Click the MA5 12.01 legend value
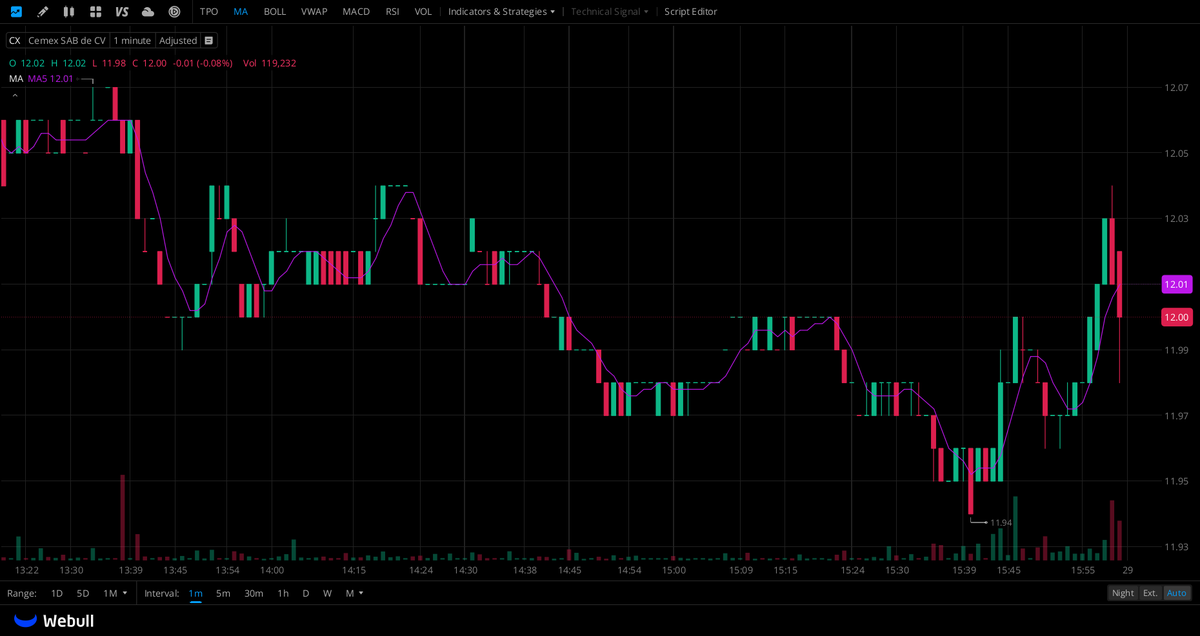 (50, 78)
